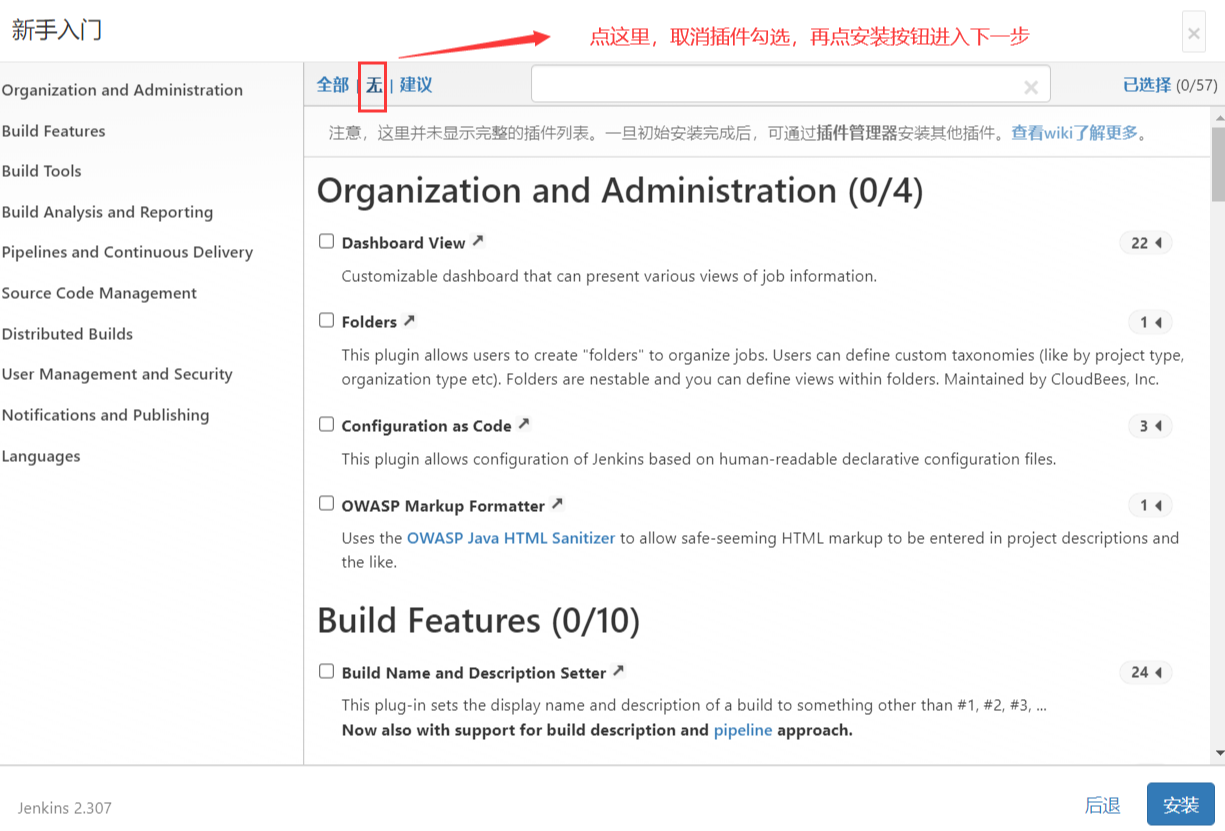Jump to Source Code Management category
The image size is (1225, 831).
click(x=99, y=293)
